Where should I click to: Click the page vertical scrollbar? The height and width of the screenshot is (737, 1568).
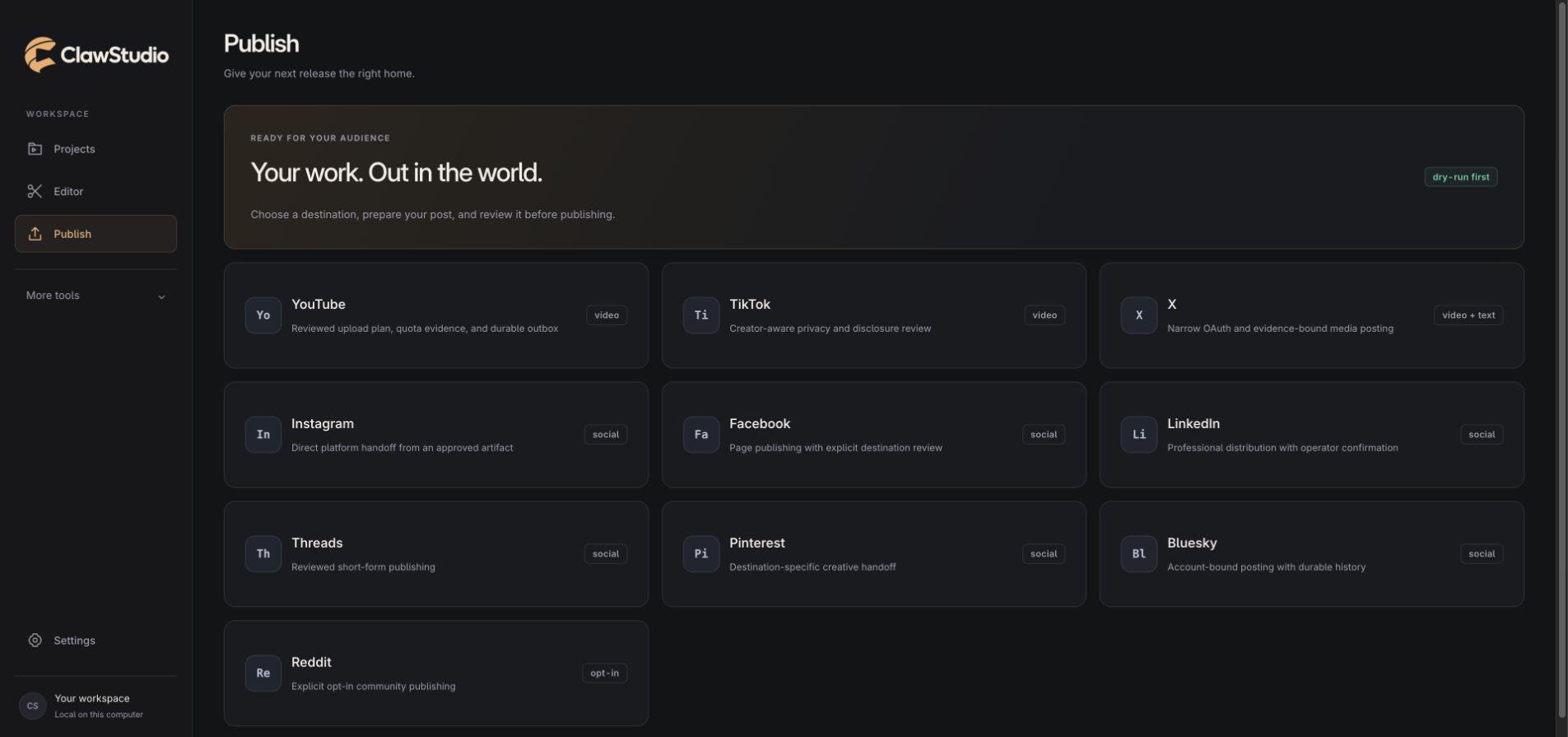(1562, 360)
